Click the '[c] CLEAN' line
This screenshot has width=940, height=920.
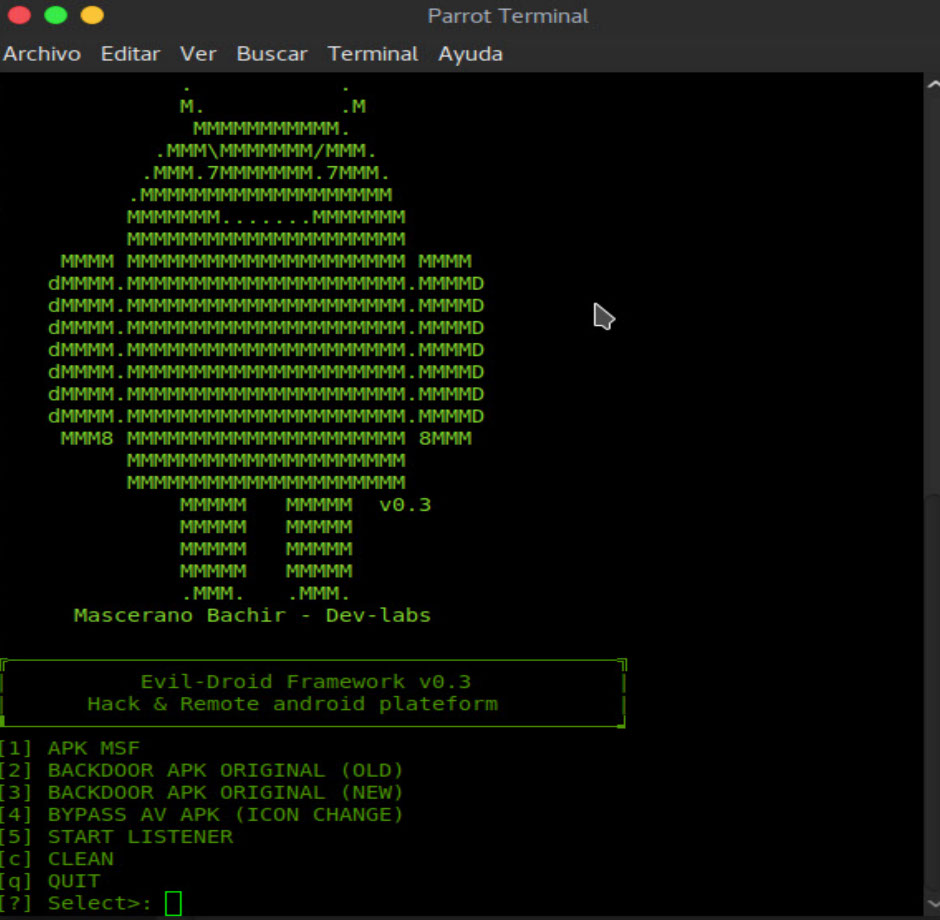(57, 859)
